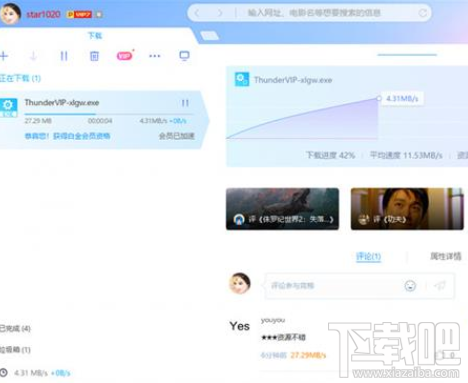
Task: Click the VIP2 membership badge
Action: tap(79, 14)
